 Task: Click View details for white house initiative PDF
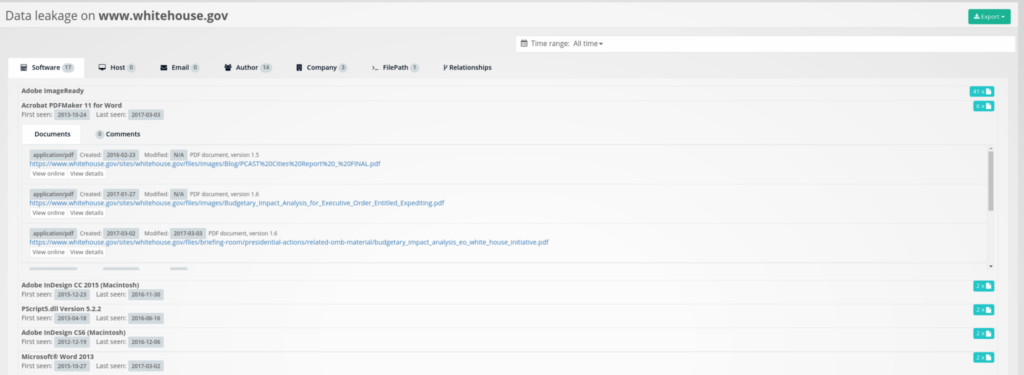click(86, 252)
